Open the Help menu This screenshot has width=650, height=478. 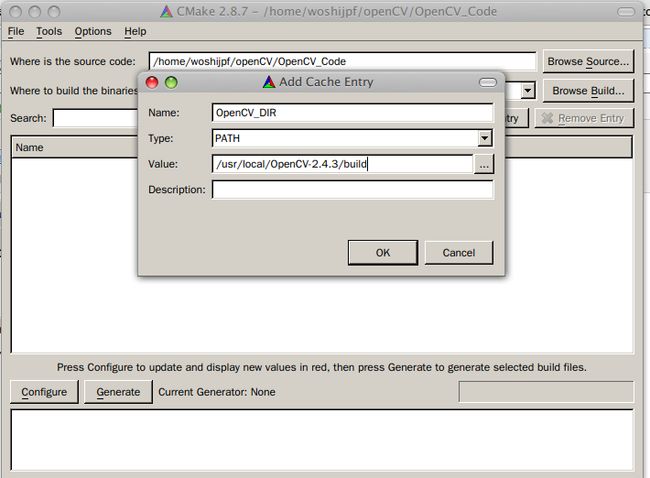point(135,32)
